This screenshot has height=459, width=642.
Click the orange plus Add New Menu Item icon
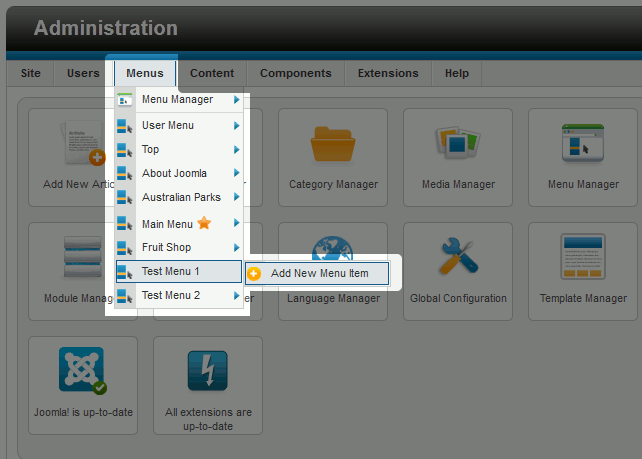pyautogui.click(x=254, y=274)
